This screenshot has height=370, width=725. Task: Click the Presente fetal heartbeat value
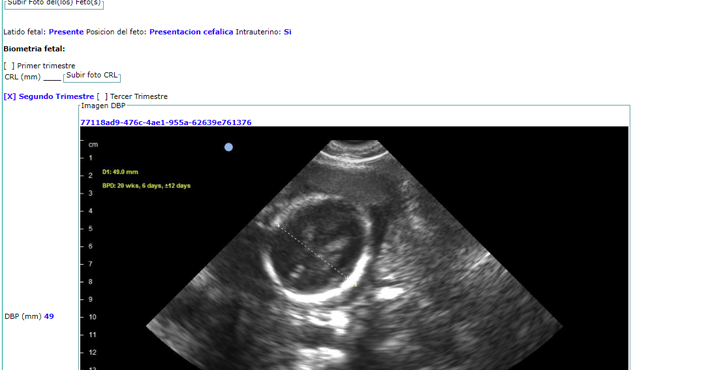66,32
